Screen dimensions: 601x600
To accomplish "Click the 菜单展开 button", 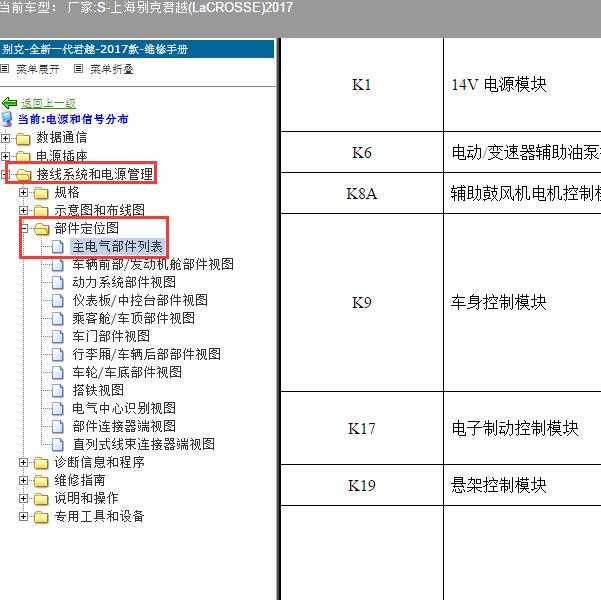I will point(38,69).
